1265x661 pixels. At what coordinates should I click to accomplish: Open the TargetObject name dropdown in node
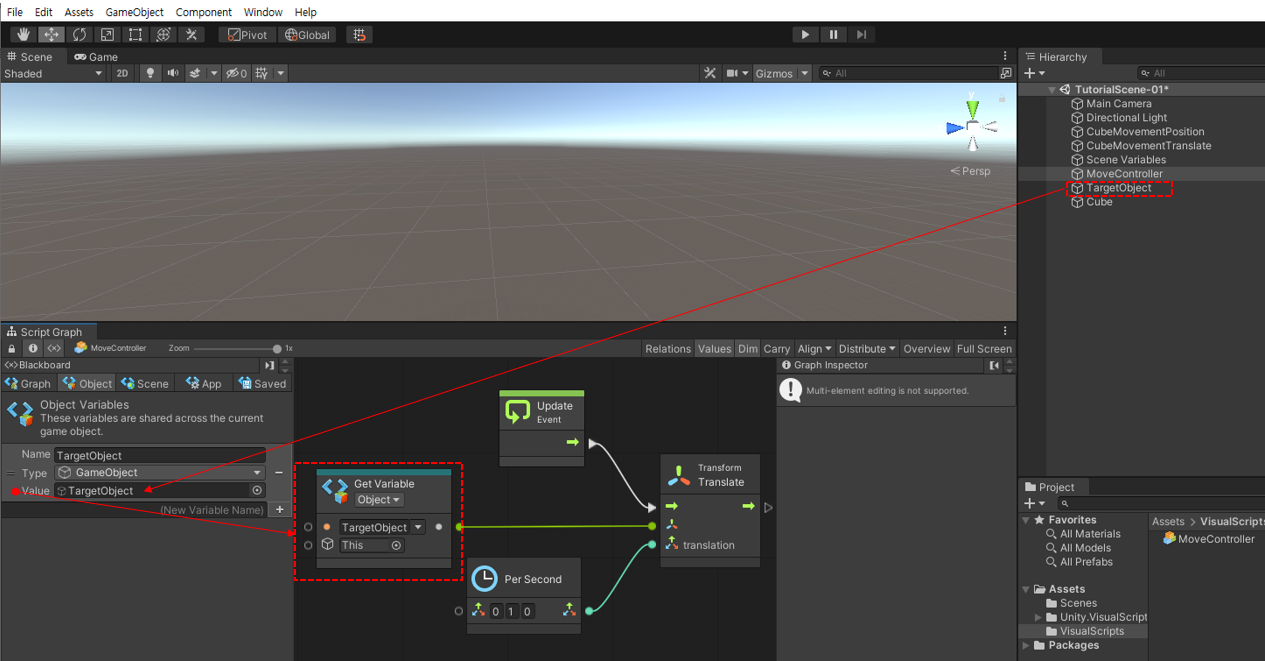click(381, 527)
